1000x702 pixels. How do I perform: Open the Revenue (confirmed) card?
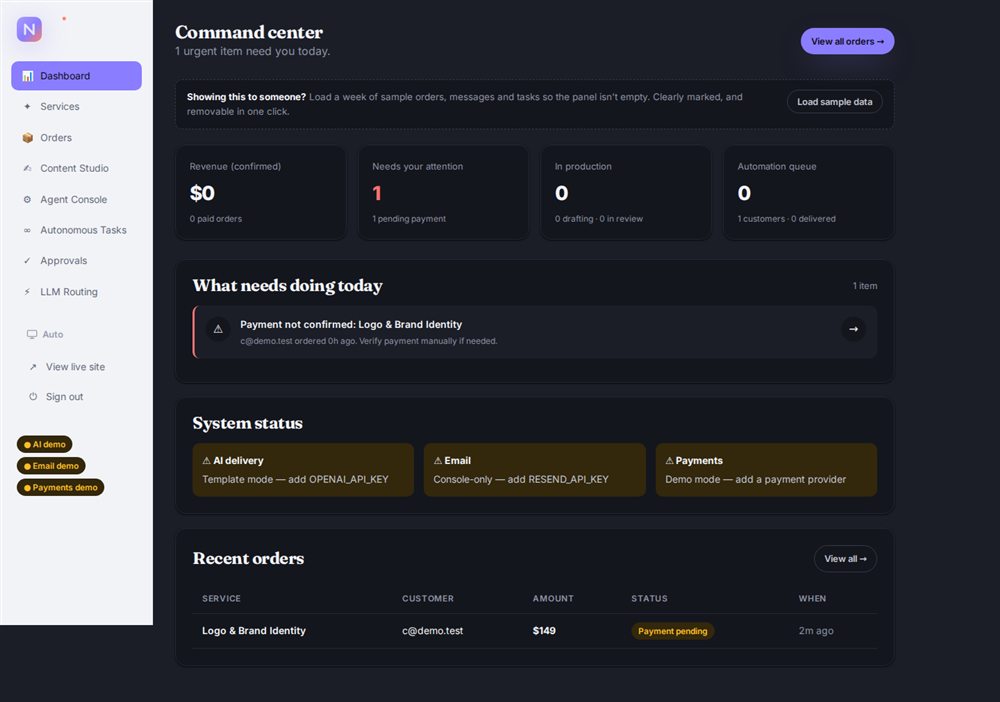(x=261, y=193)
